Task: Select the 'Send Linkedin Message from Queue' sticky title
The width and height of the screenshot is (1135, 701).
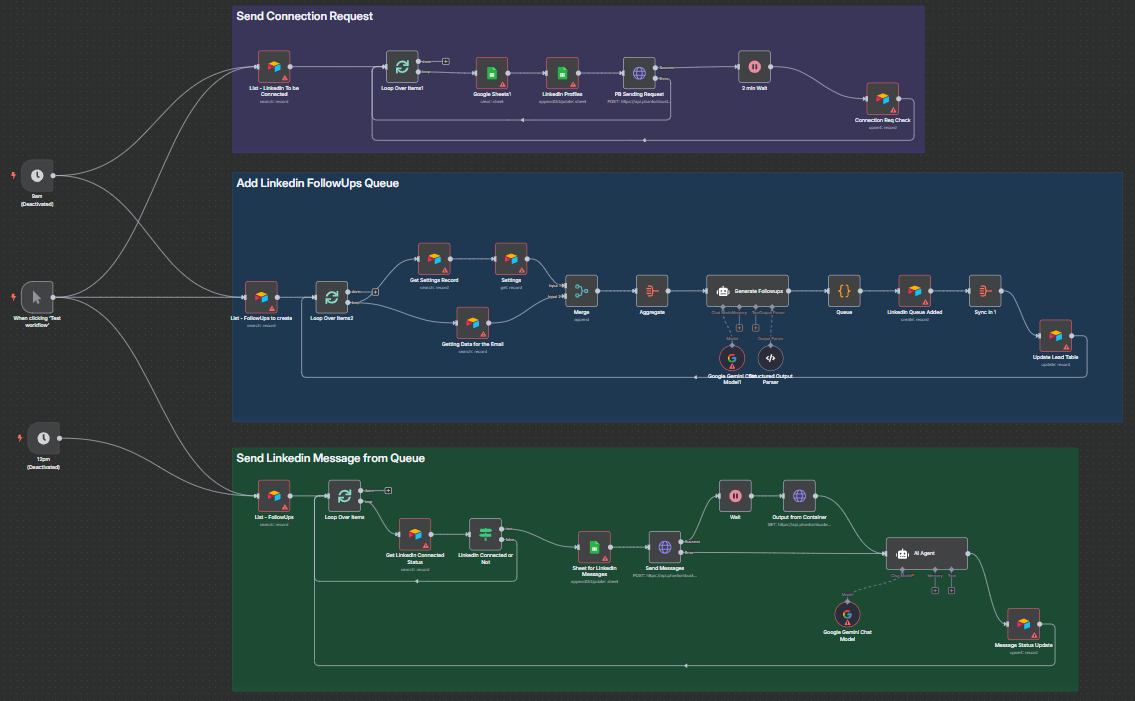Action: pos(330,458)
